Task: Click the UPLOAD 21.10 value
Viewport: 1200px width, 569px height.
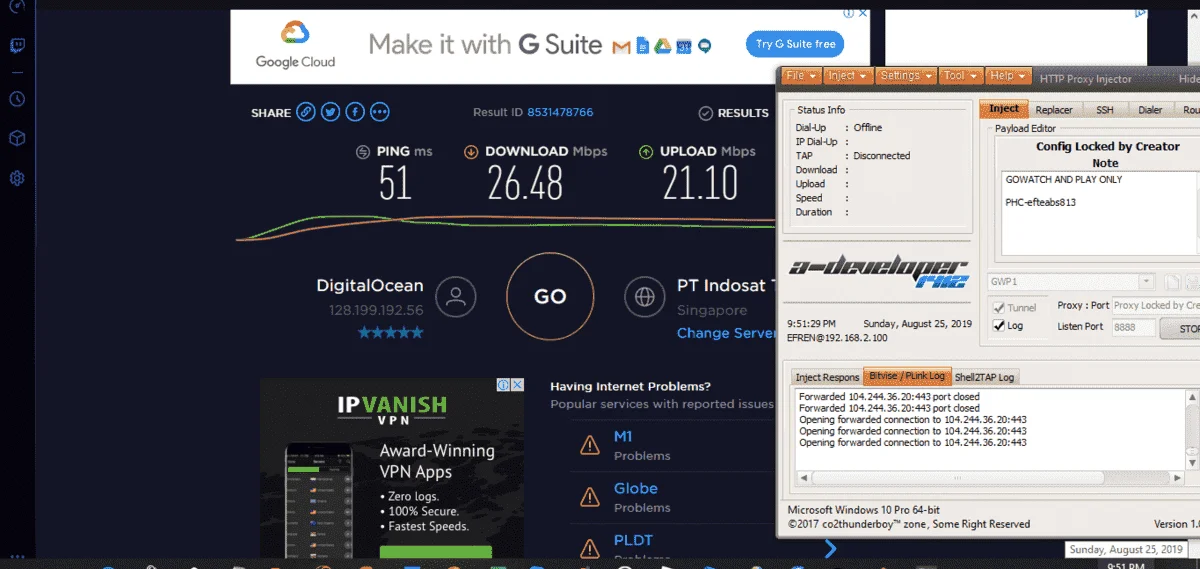Action: [x=700, y=183]
